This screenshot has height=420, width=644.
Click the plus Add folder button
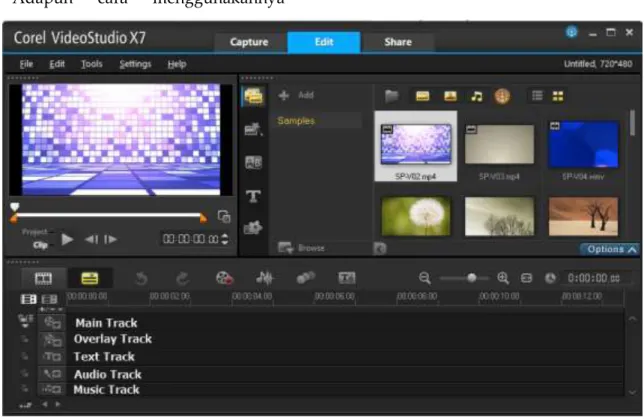pos(296,95)
